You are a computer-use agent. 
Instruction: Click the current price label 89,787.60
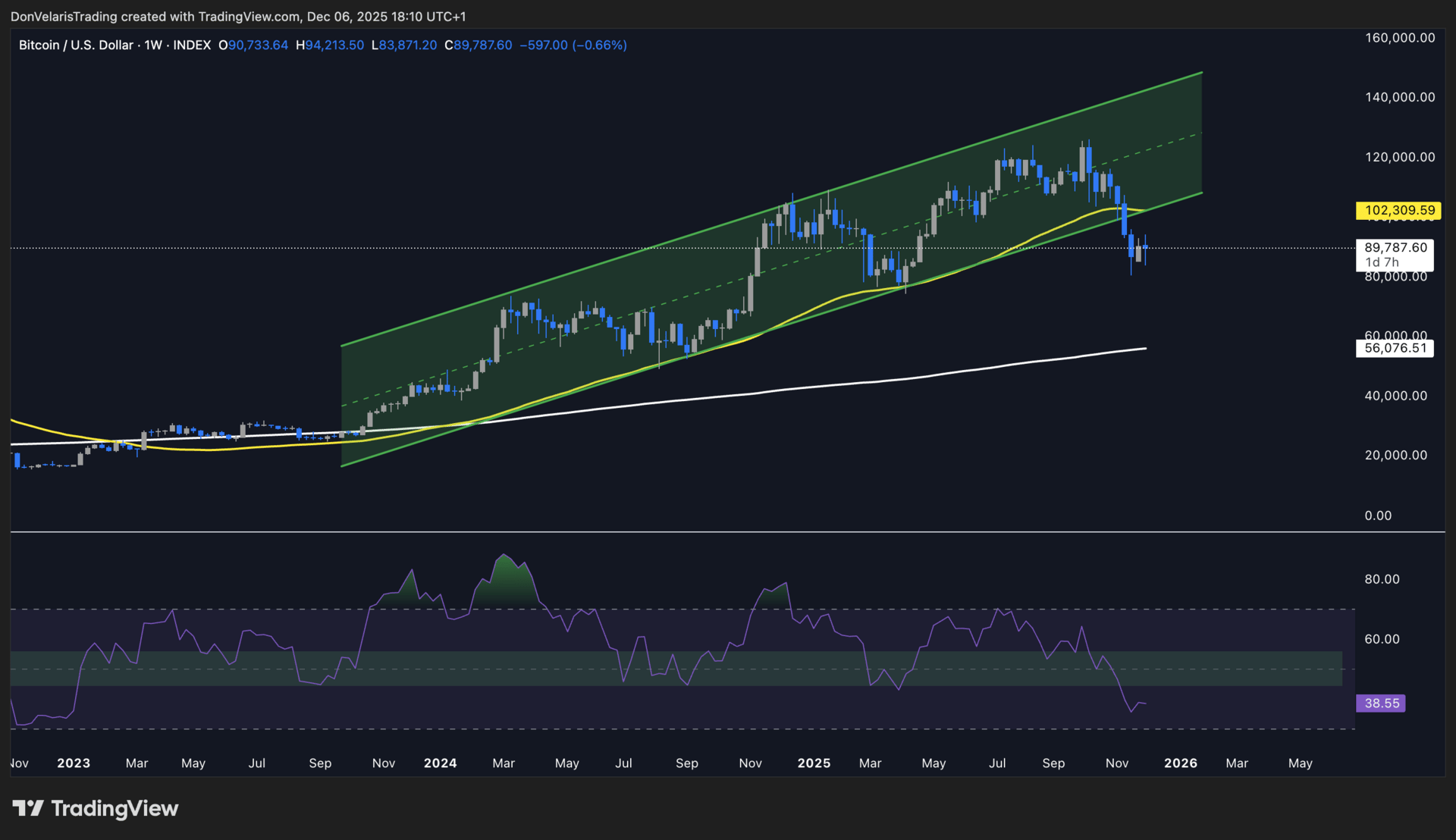coord(1395,248)
